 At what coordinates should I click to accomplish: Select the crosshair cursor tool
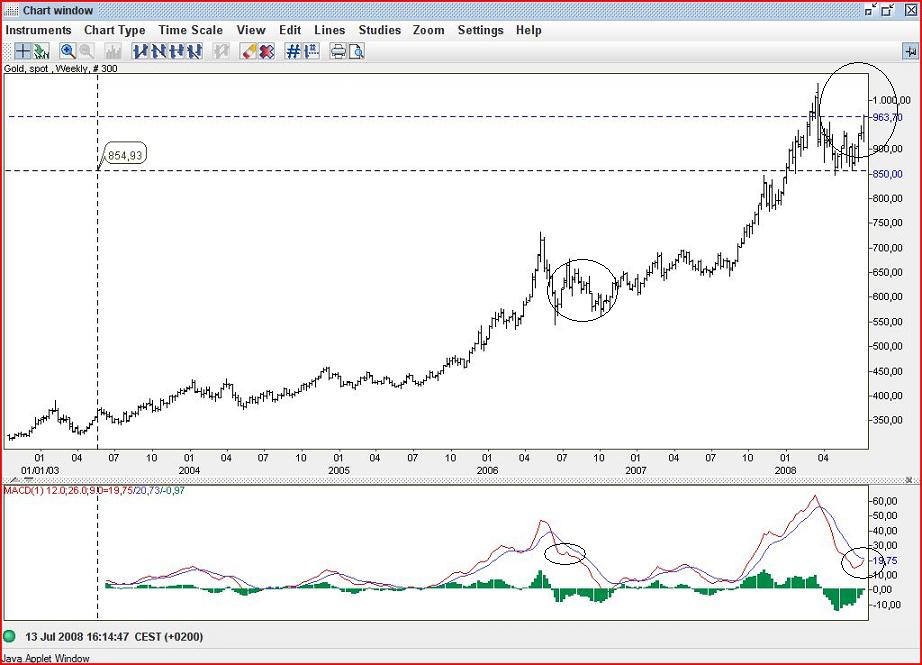pyautogui.click(x=23, y=52)
